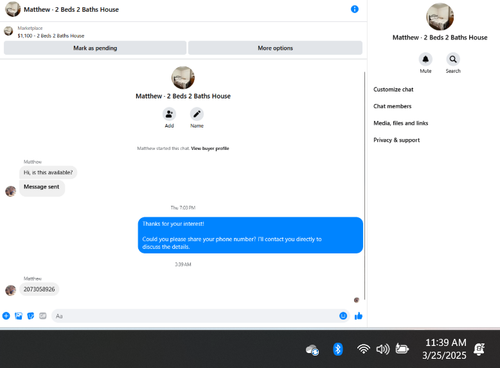Viewport: 500px width, 368px height.
Task: Click the 'Hi, is this available?' message bubble
Action: 48,172
